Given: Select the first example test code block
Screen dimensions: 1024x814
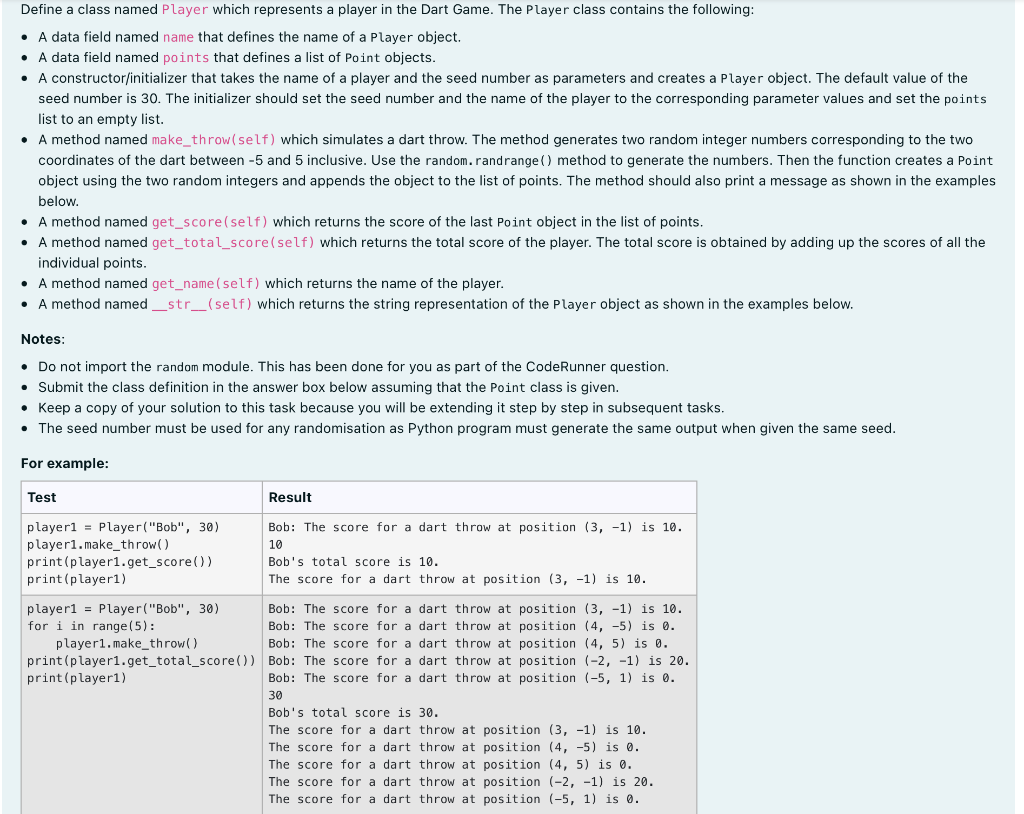Looking at the screenshot, I should 120,552.
